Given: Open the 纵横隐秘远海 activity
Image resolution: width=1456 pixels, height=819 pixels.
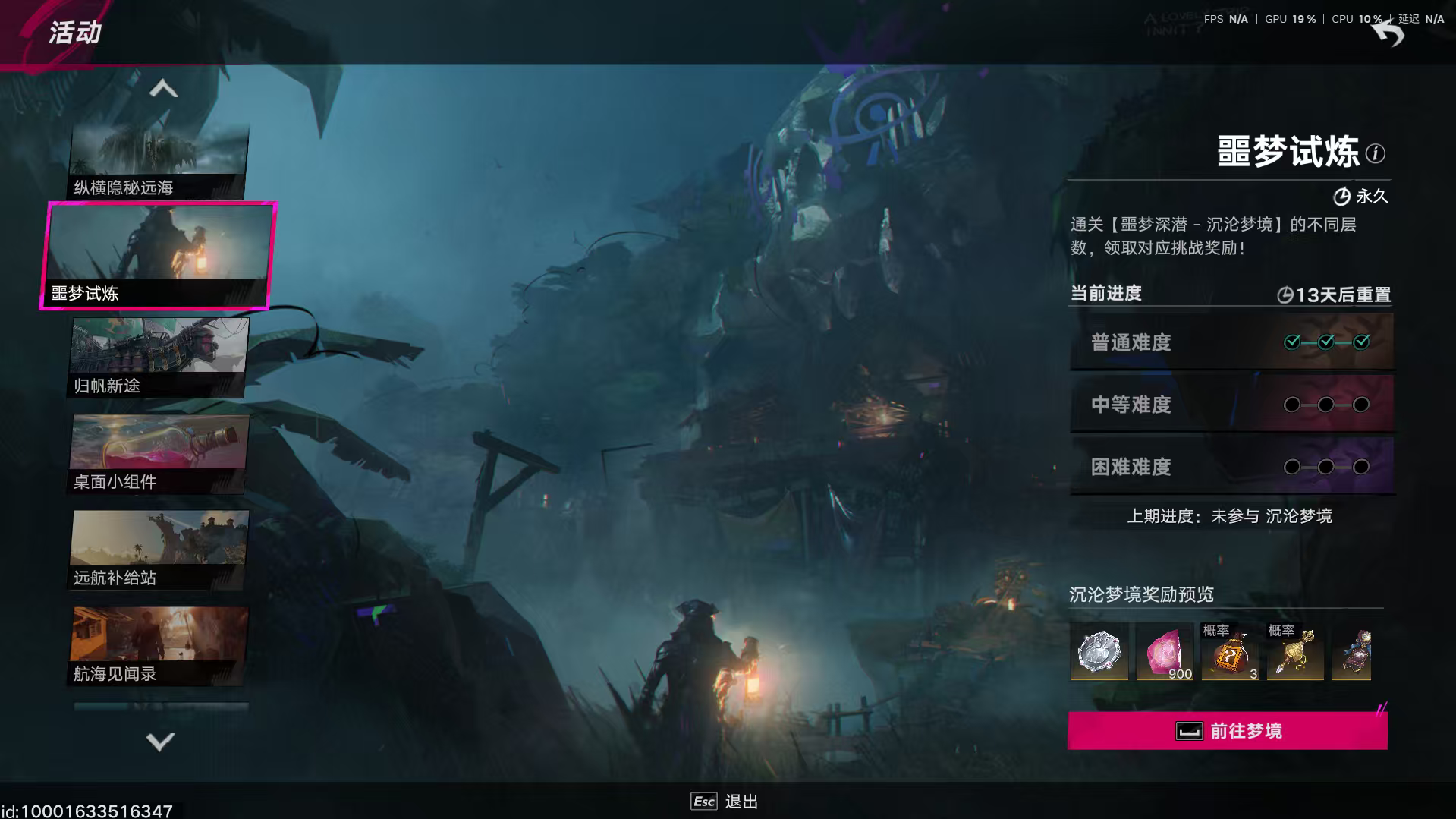Looking at the screenshot, I should pos(158,161).
